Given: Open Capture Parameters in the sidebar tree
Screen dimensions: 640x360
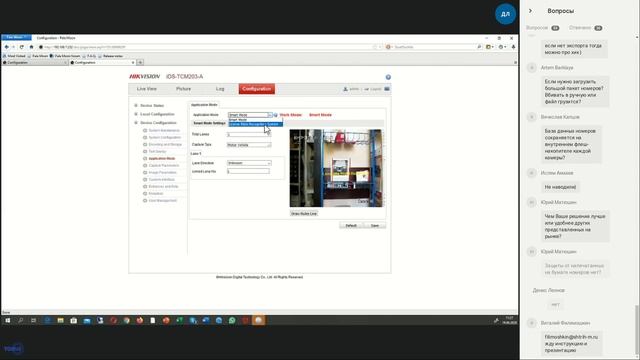Looking at the screenshot, I should coord(164,166).
